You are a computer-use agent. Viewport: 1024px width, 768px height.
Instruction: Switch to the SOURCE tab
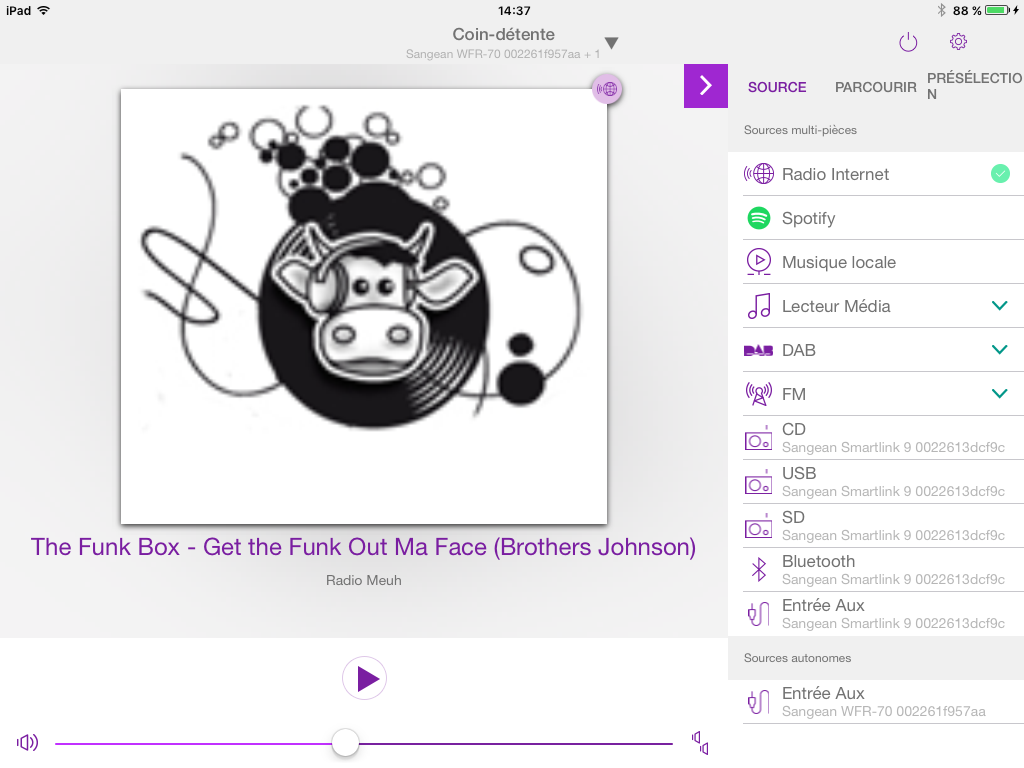(x=776, y=87)
